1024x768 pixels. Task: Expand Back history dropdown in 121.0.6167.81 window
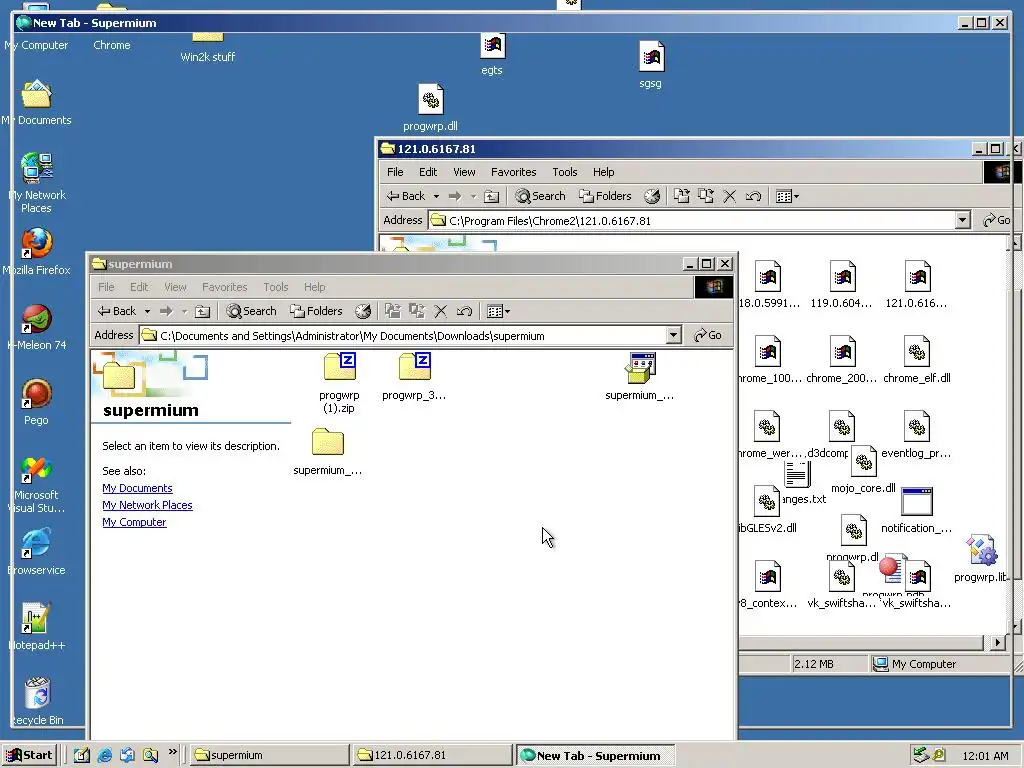(x=436, y=196)
